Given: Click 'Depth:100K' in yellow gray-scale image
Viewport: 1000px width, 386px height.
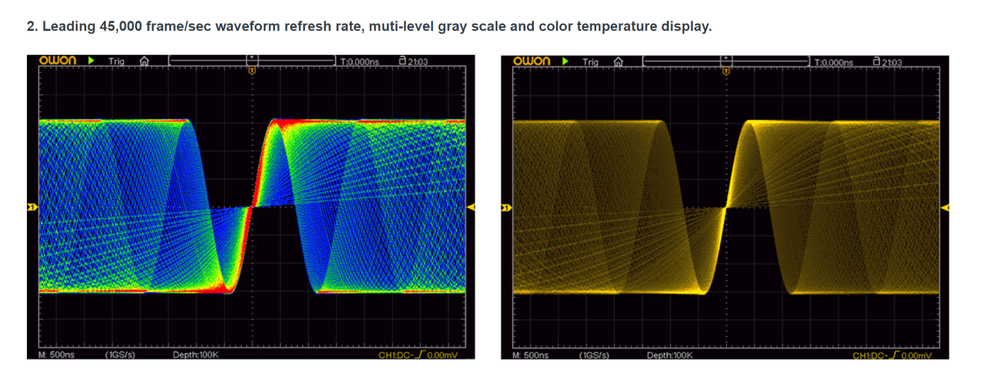Looking at the screenshot, I should coord(670,355).
